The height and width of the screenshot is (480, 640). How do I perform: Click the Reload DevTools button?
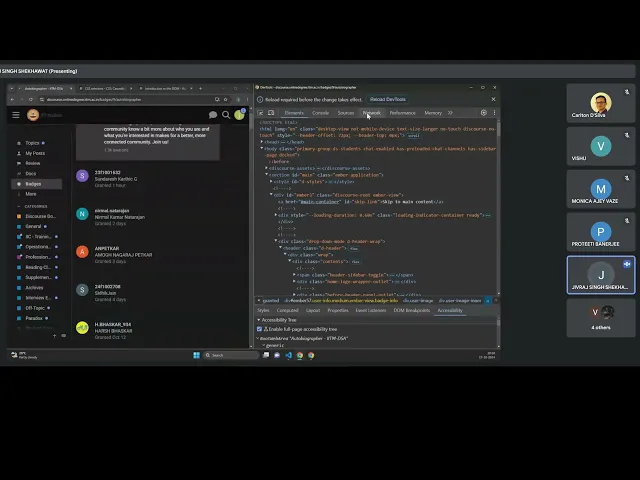pos(388,99)
